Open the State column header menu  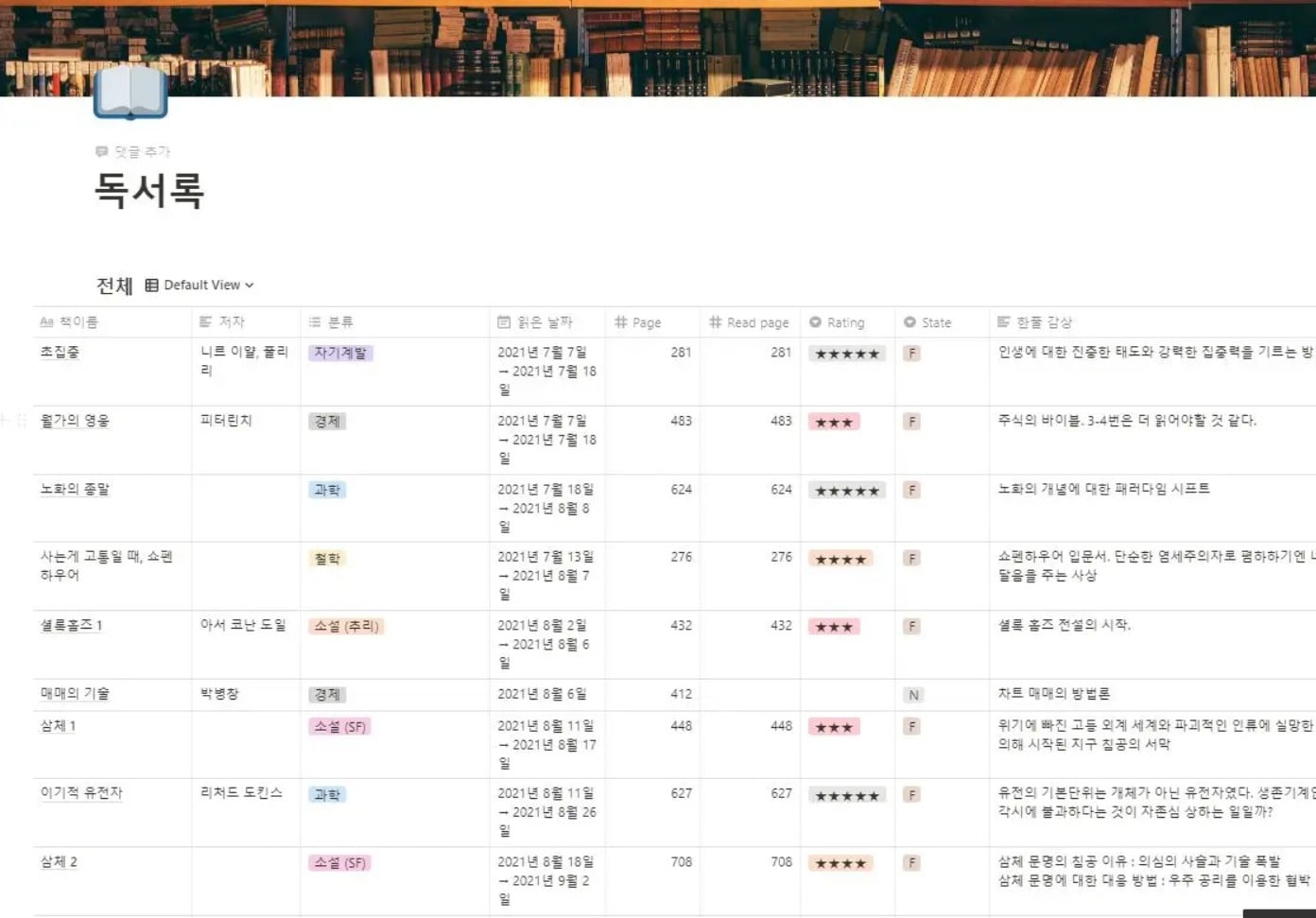(x=942, y=322)
